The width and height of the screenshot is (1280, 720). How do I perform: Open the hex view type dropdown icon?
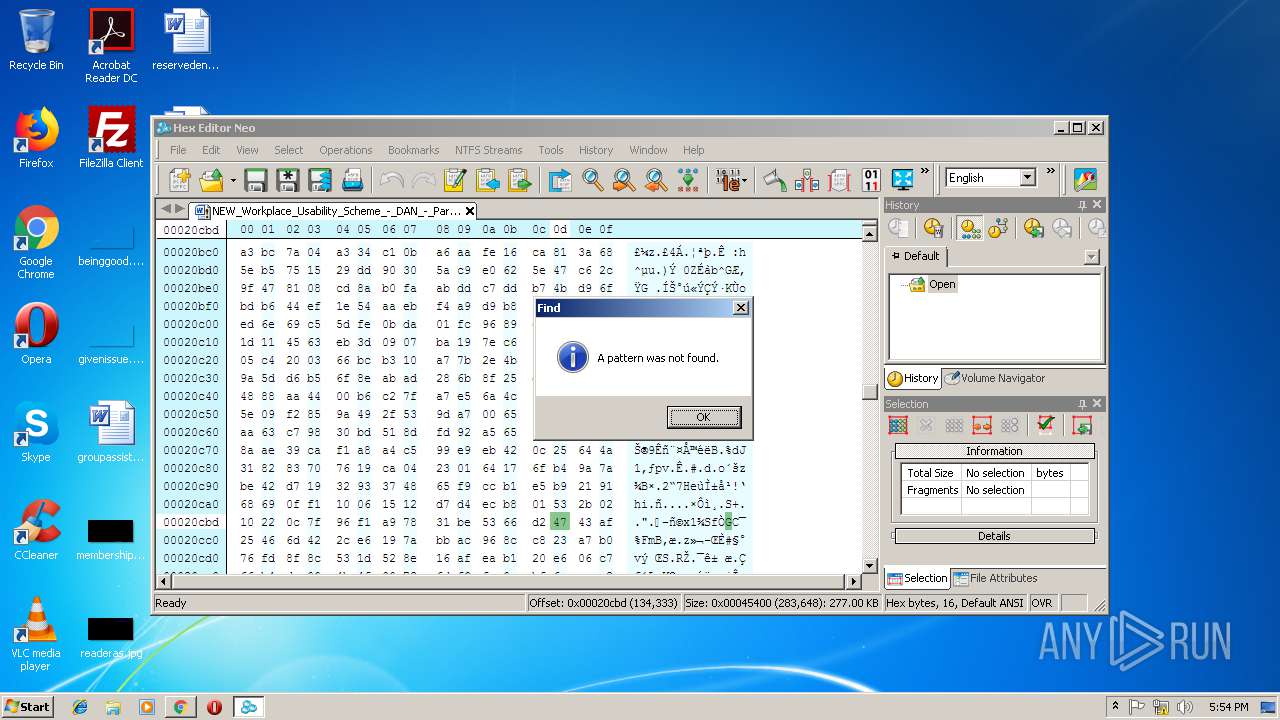tap(729, 180)
